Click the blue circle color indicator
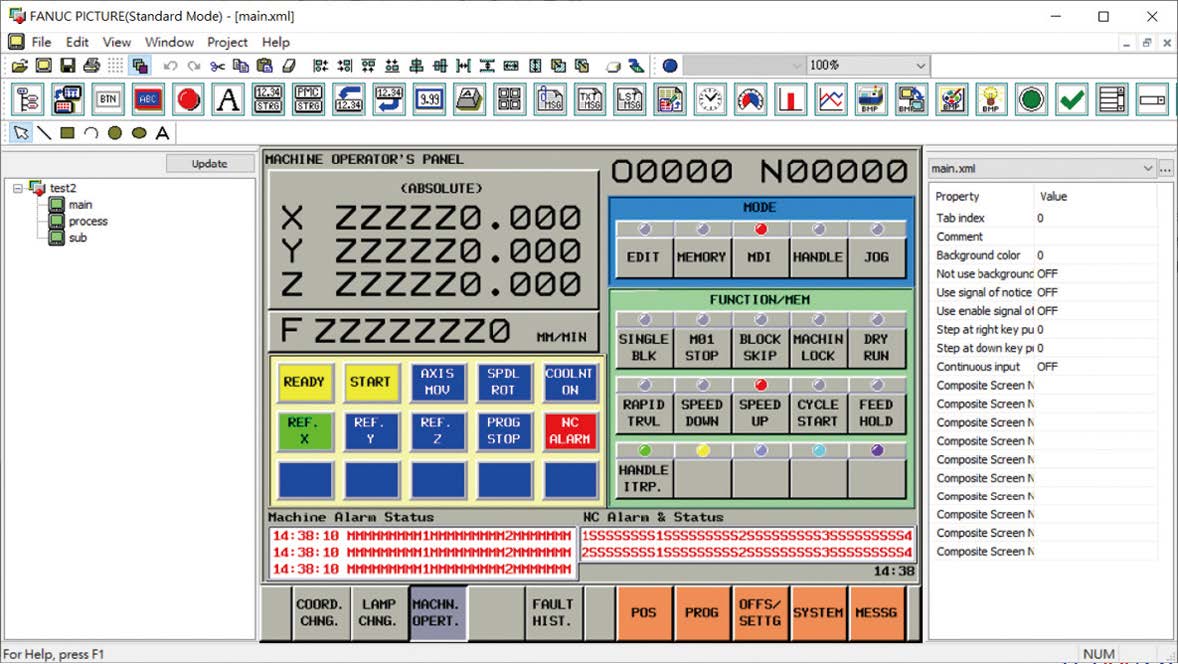The height and width of the screenshot is (664, 1178). click(669, 66)
